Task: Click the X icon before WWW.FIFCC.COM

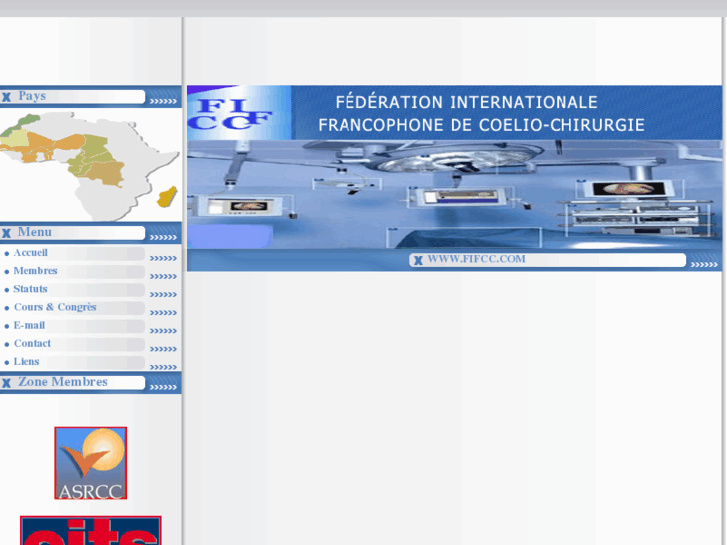Action: (x=418, y=260)
